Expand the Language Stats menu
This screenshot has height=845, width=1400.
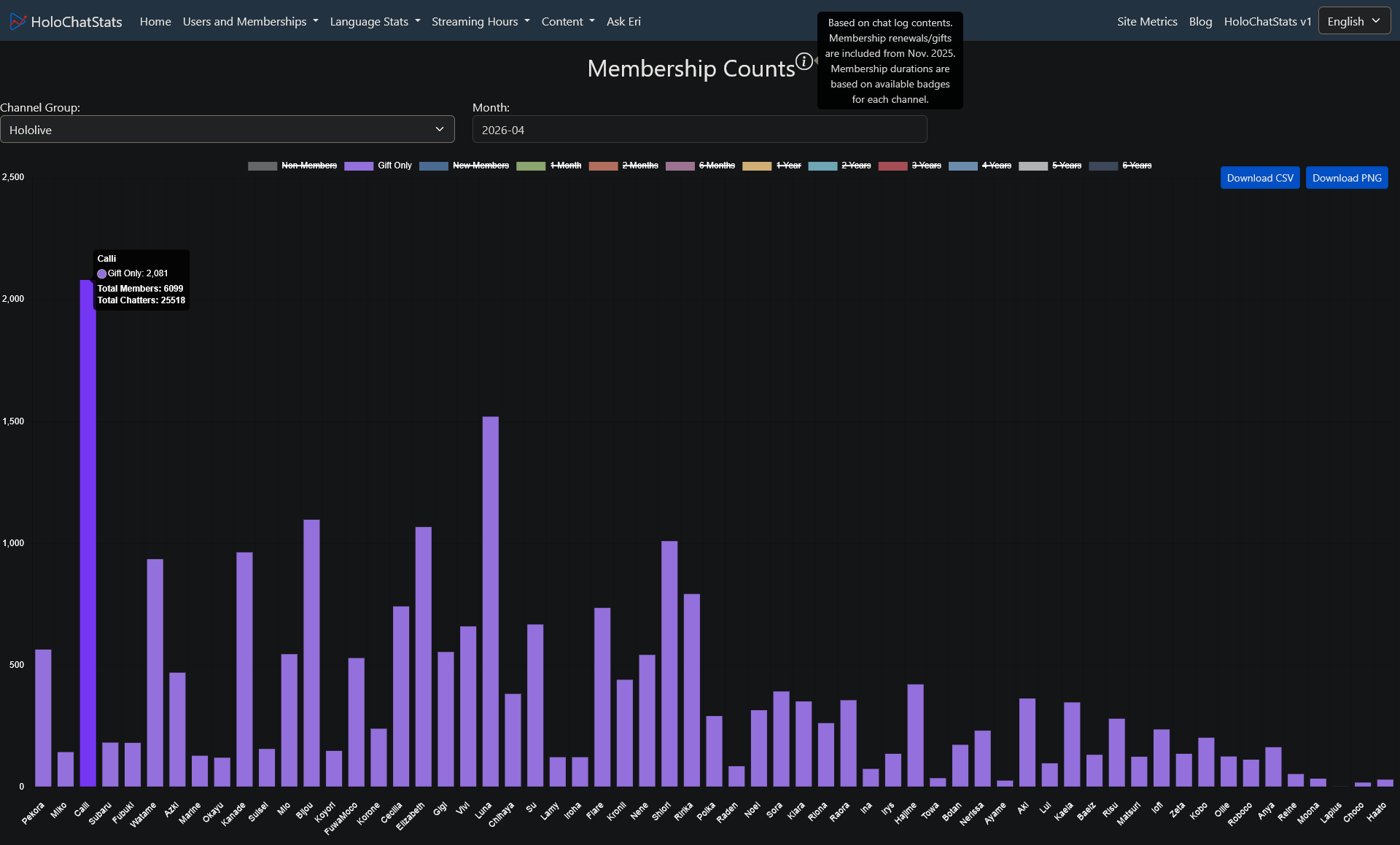(375, 21)
